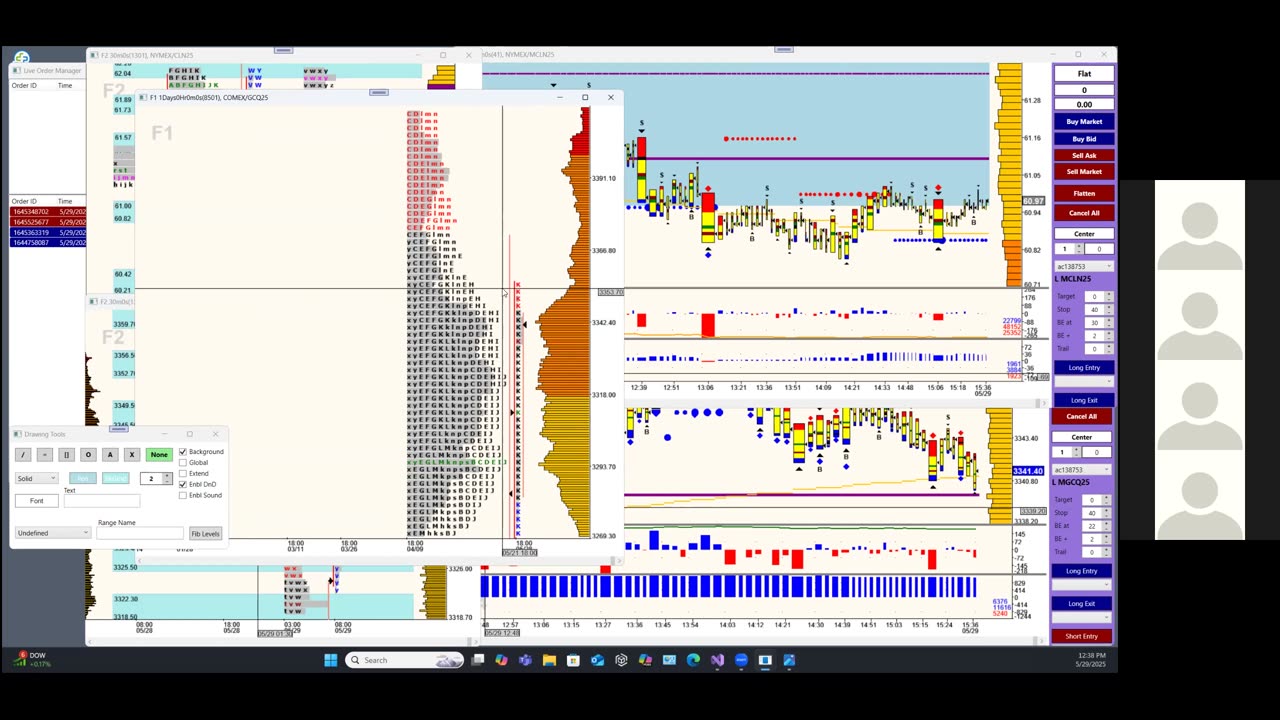The height and width of the screenshot is (720, 1280).
Task: Enable the Extend checkbox
Action: [183, 473]
